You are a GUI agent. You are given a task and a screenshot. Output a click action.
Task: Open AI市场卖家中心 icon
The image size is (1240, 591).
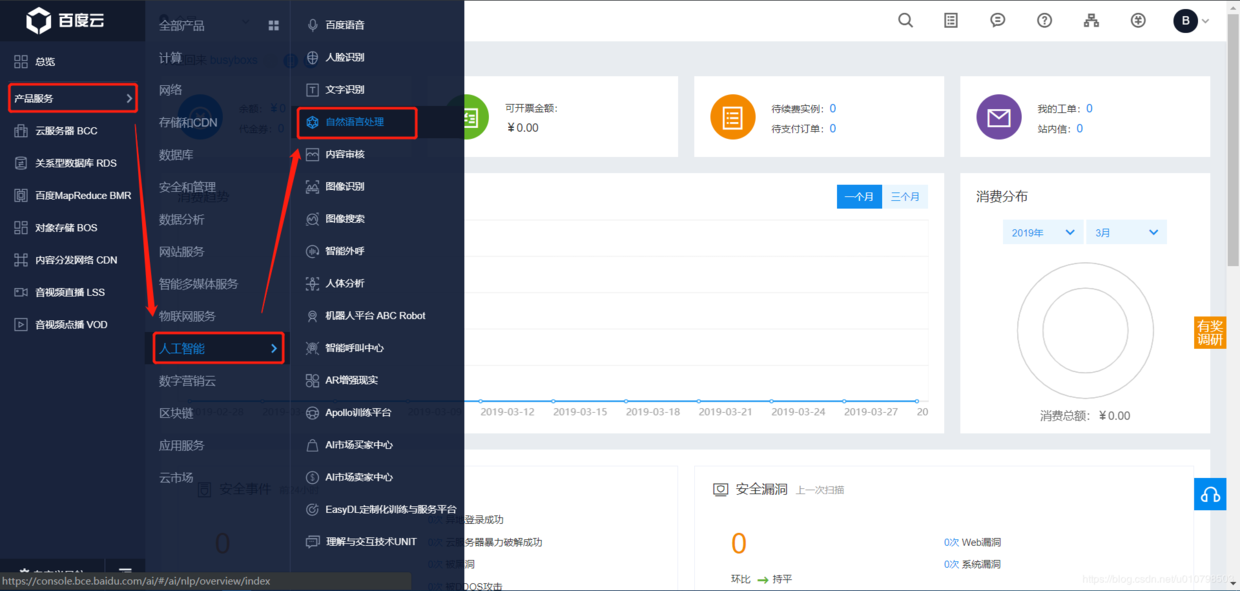pyautogui.click(x=313, y=477)
